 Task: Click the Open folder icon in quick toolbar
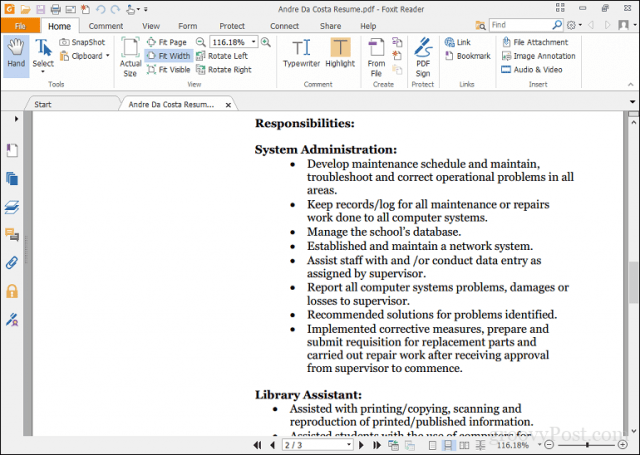pos(25,9)
